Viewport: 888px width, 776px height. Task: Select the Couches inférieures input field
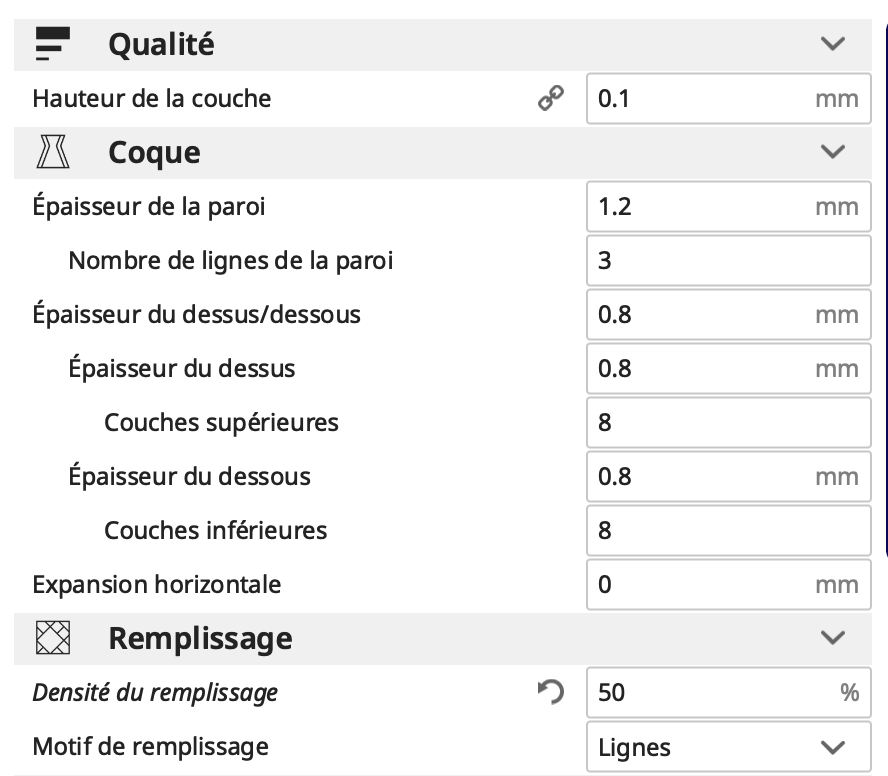(728, 530)
